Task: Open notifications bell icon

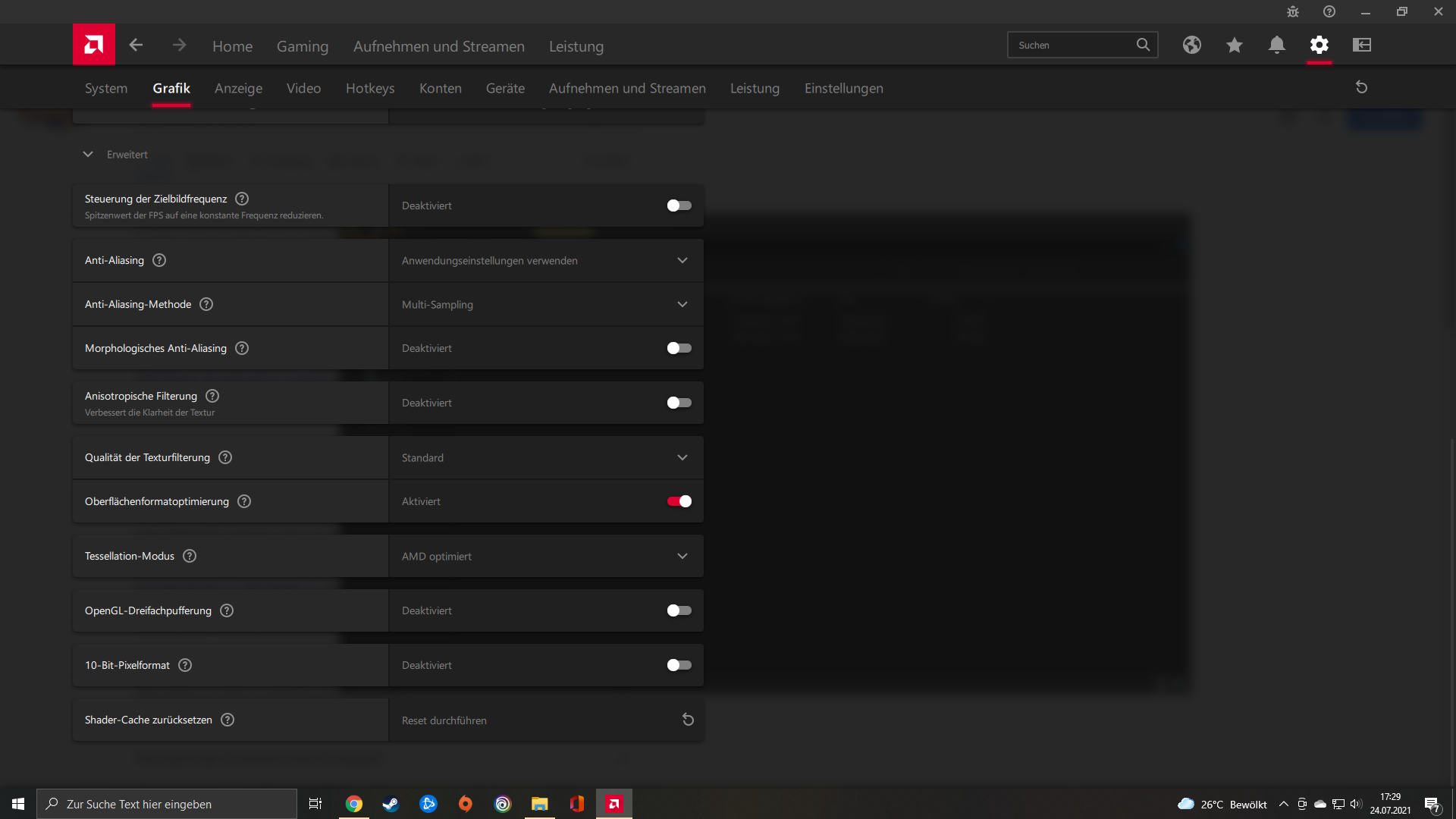Action: 1276,45
